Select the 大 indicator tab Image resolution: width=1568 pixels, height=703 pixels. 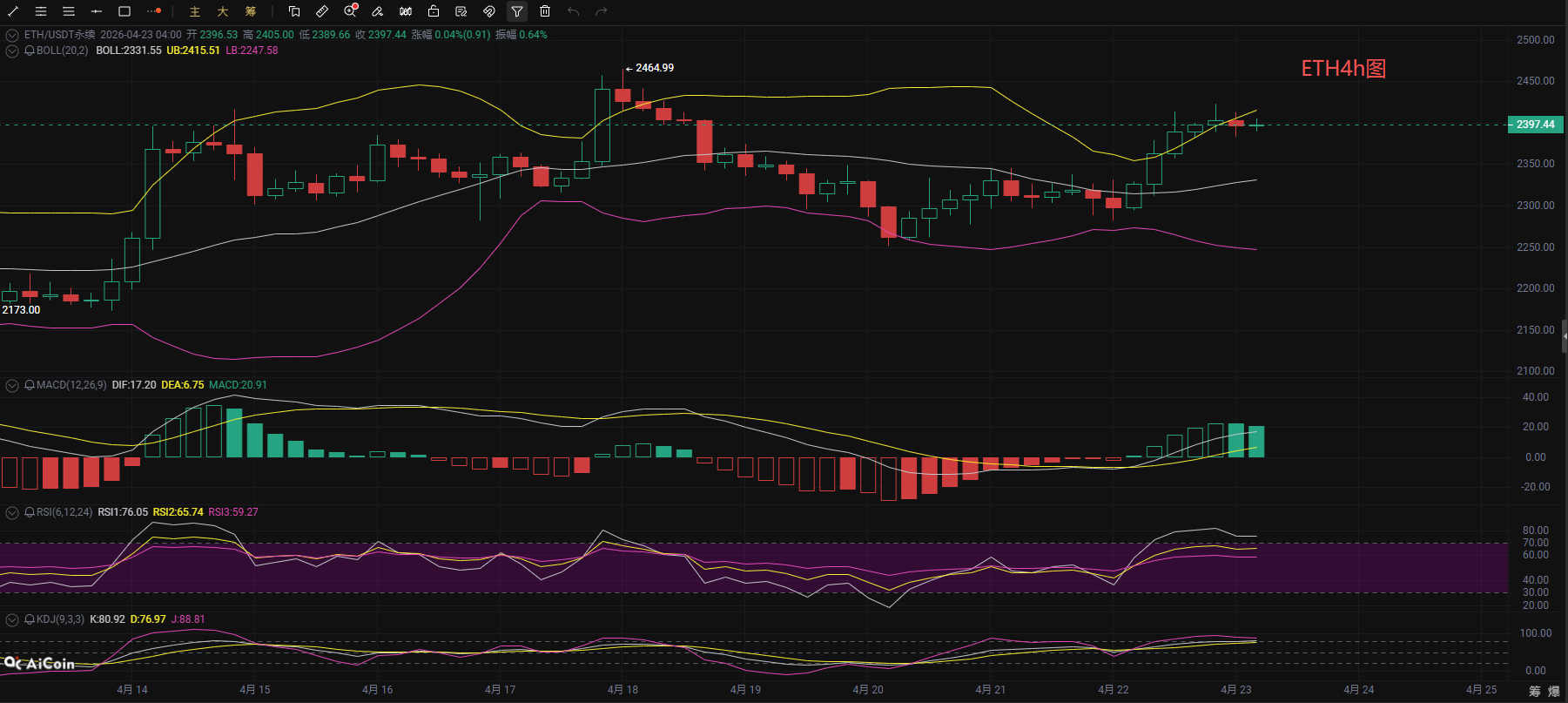(223, 11)
